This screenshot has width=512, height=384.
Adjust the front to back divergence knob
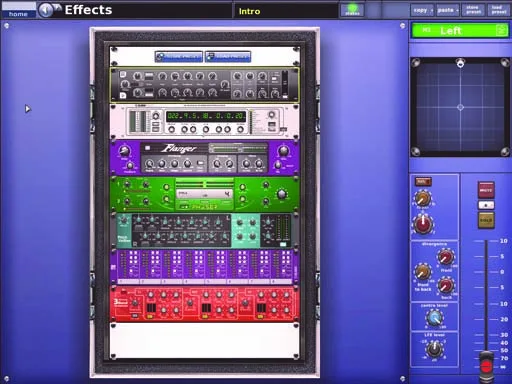pos(423,272)
